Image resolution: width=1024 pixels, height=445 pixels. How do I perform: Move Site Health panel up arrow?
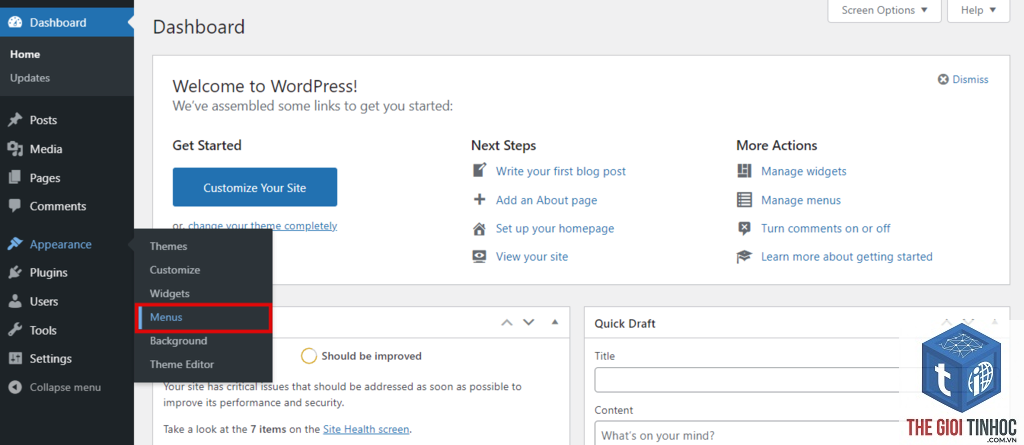(x=507, y=322)
